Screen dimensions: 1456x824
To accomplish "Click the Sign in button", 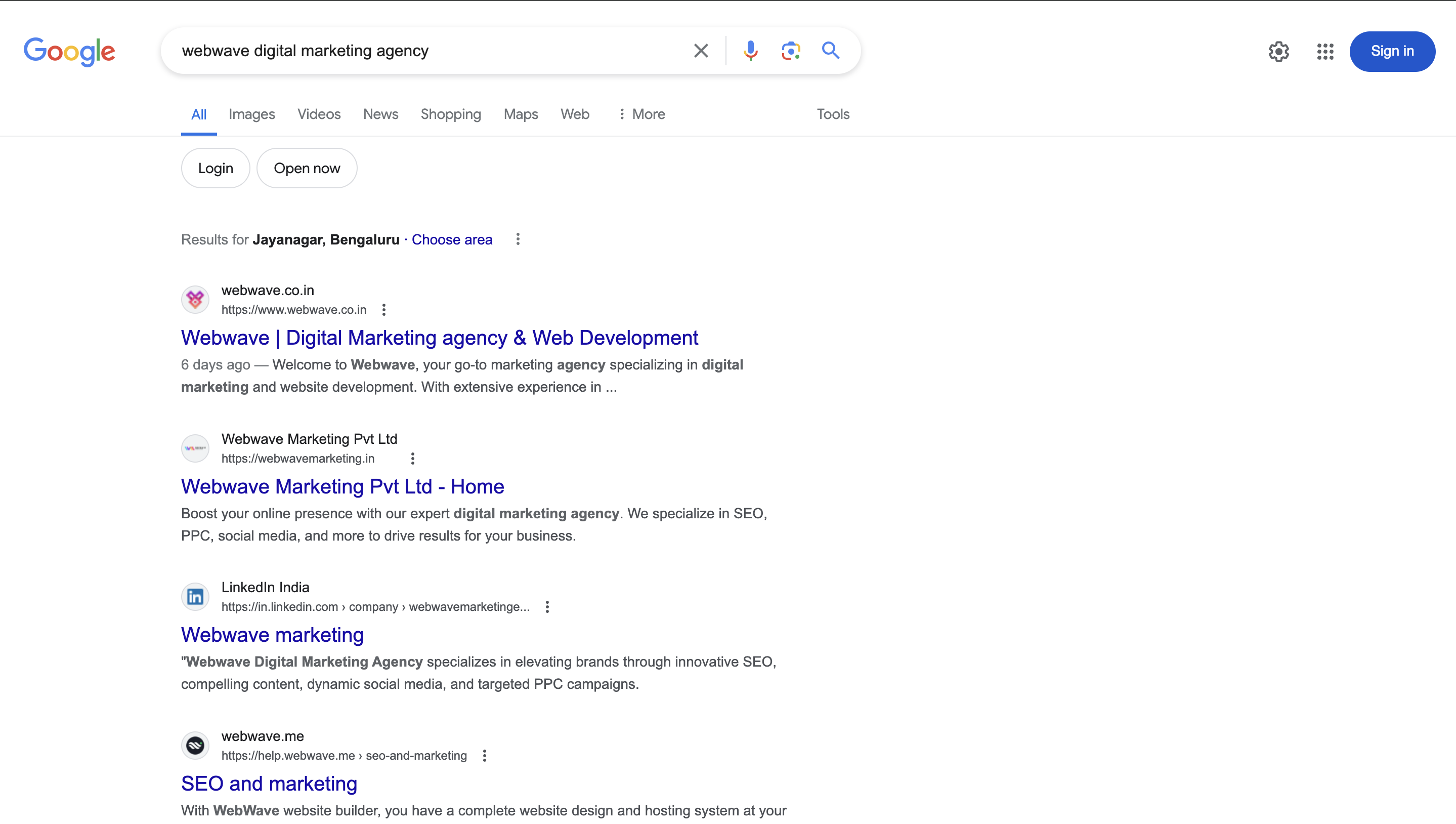I will [1392, 52].
